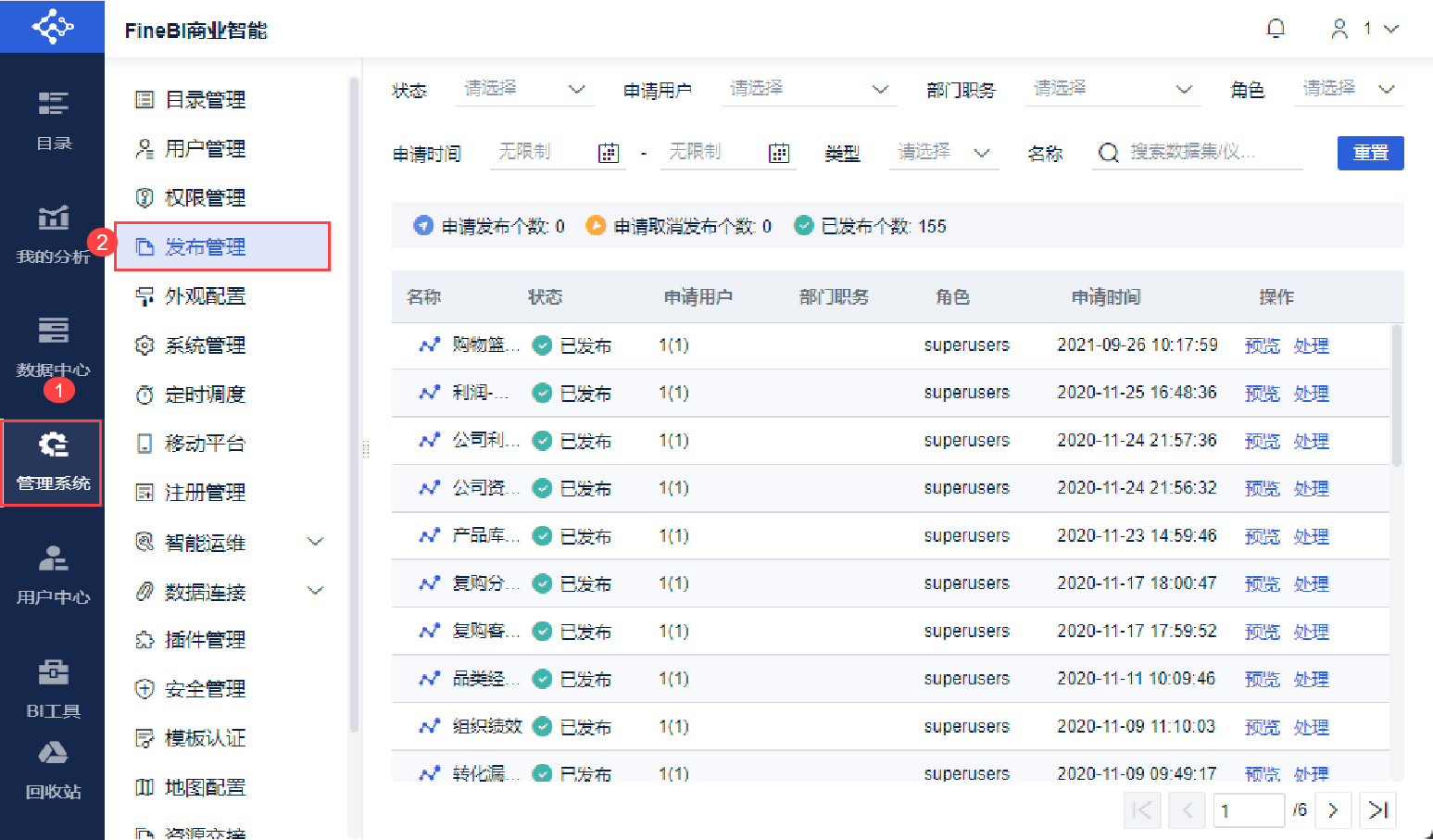
Task: Click the 重置 reset button
Action: click(x=1370, y=153)
